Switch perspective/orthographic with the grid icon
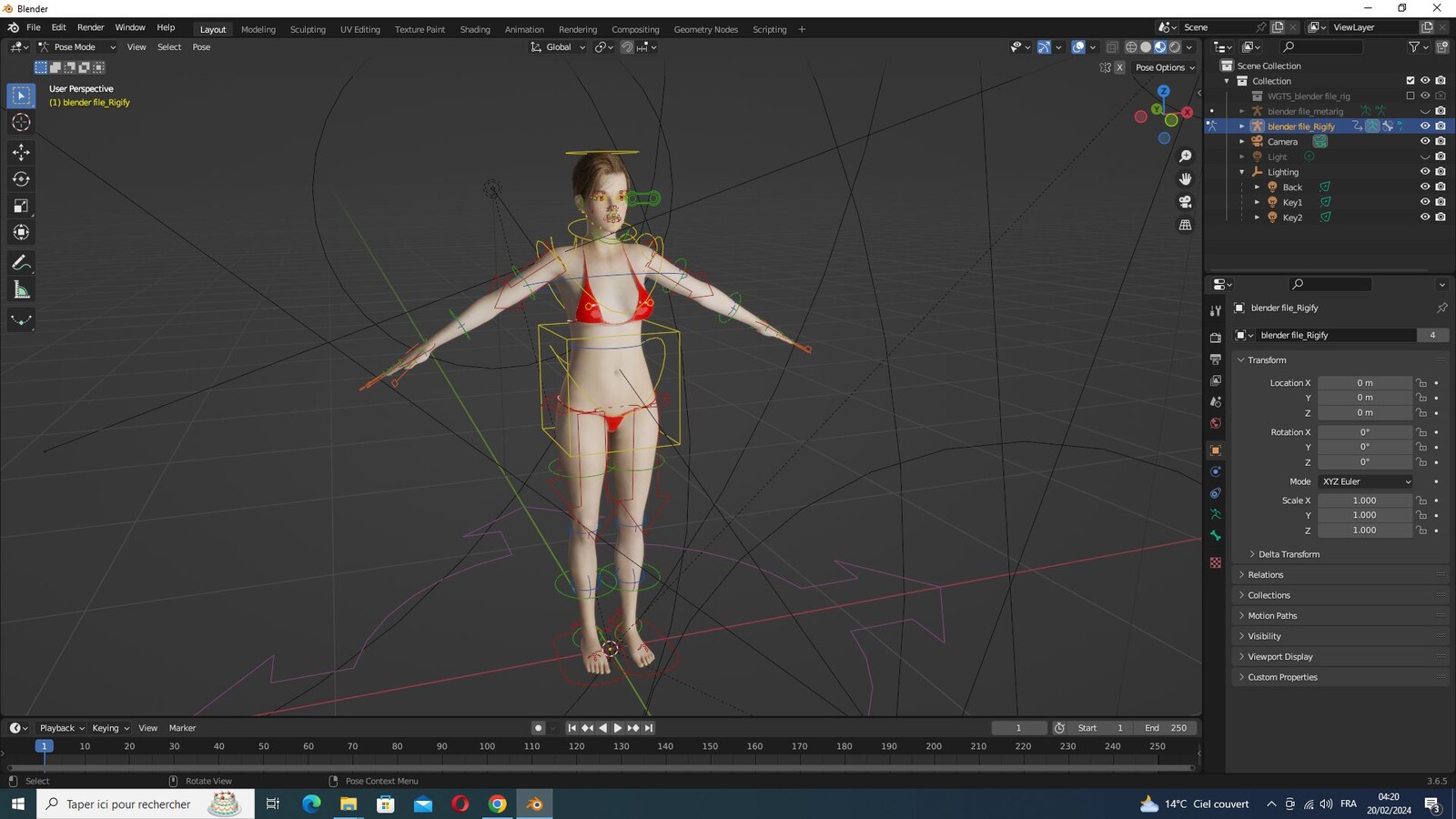The image size is (1456, 819). (1185, 225)
